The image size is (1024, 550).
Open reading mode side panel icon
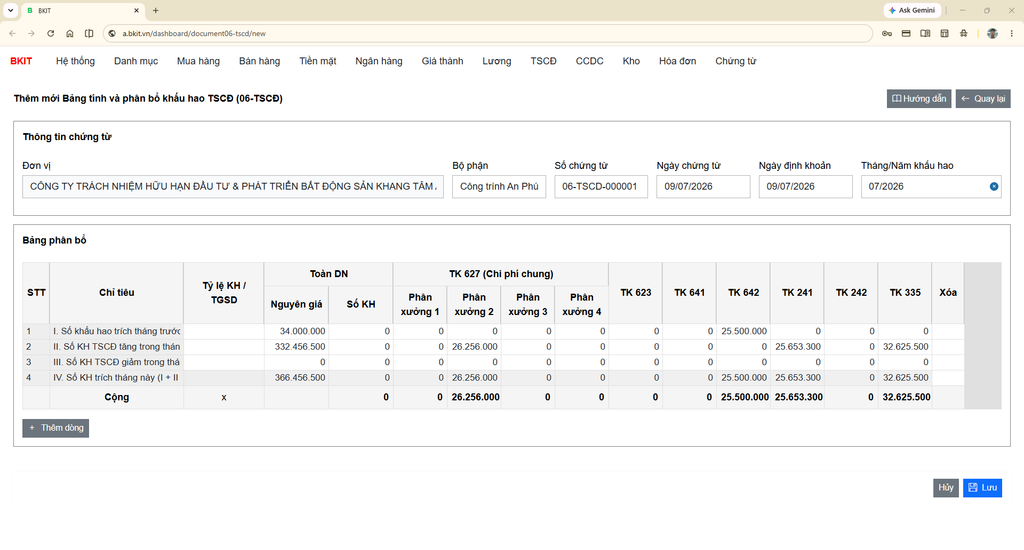925,33
